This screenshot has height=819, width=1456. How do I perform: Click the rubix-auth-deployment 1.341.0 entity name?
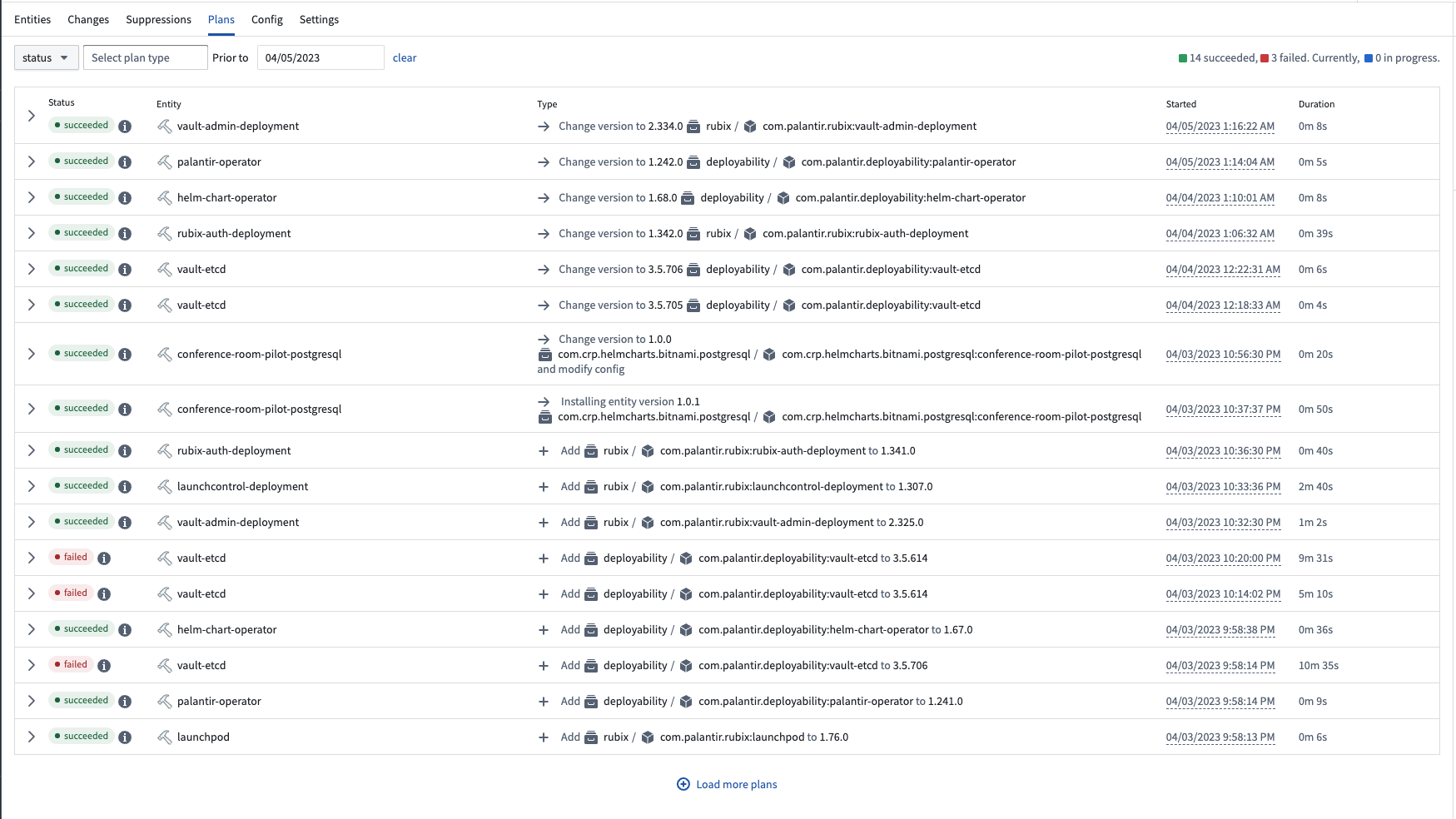click(x=234, y=451)
